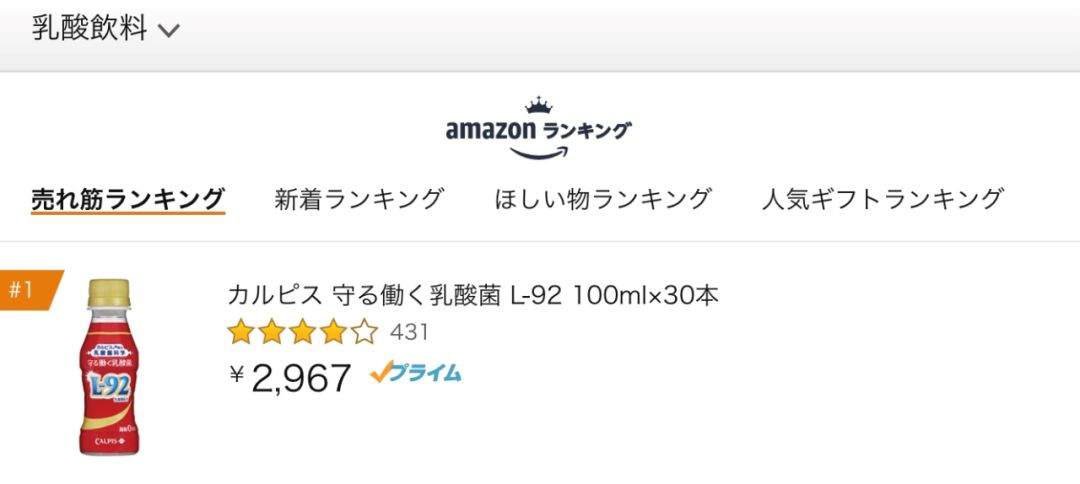Click the first gold star in the rating
The height and width of the screenshot is (484, 1080).
[241, 331]
